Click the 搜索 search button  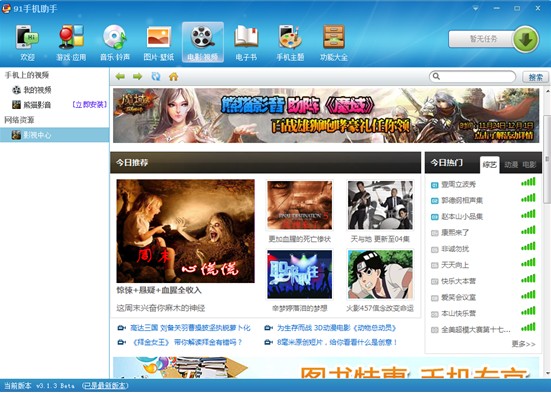pos(535,77)
